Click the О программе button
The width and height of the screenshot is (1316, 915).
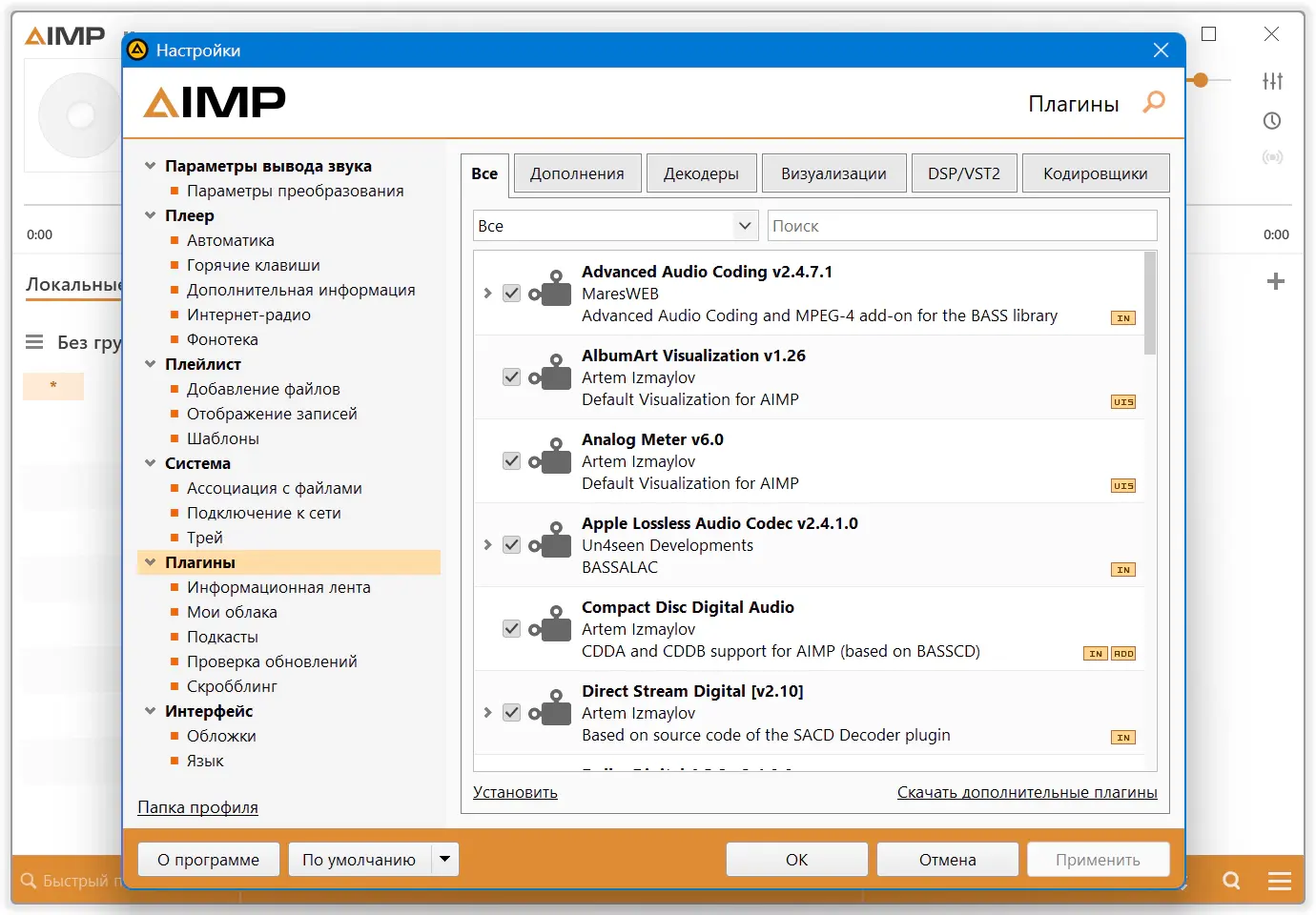[x=209, y=859]
